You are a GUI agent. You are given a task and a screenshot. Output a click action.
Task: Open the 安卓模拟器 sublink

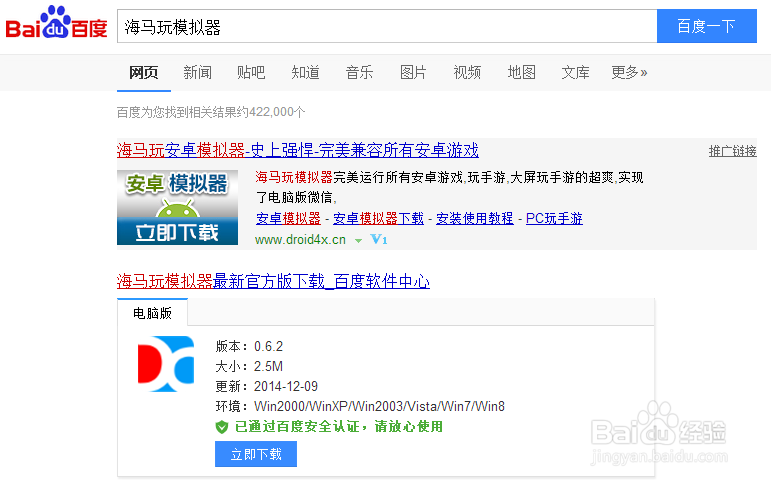click(288, 218)
